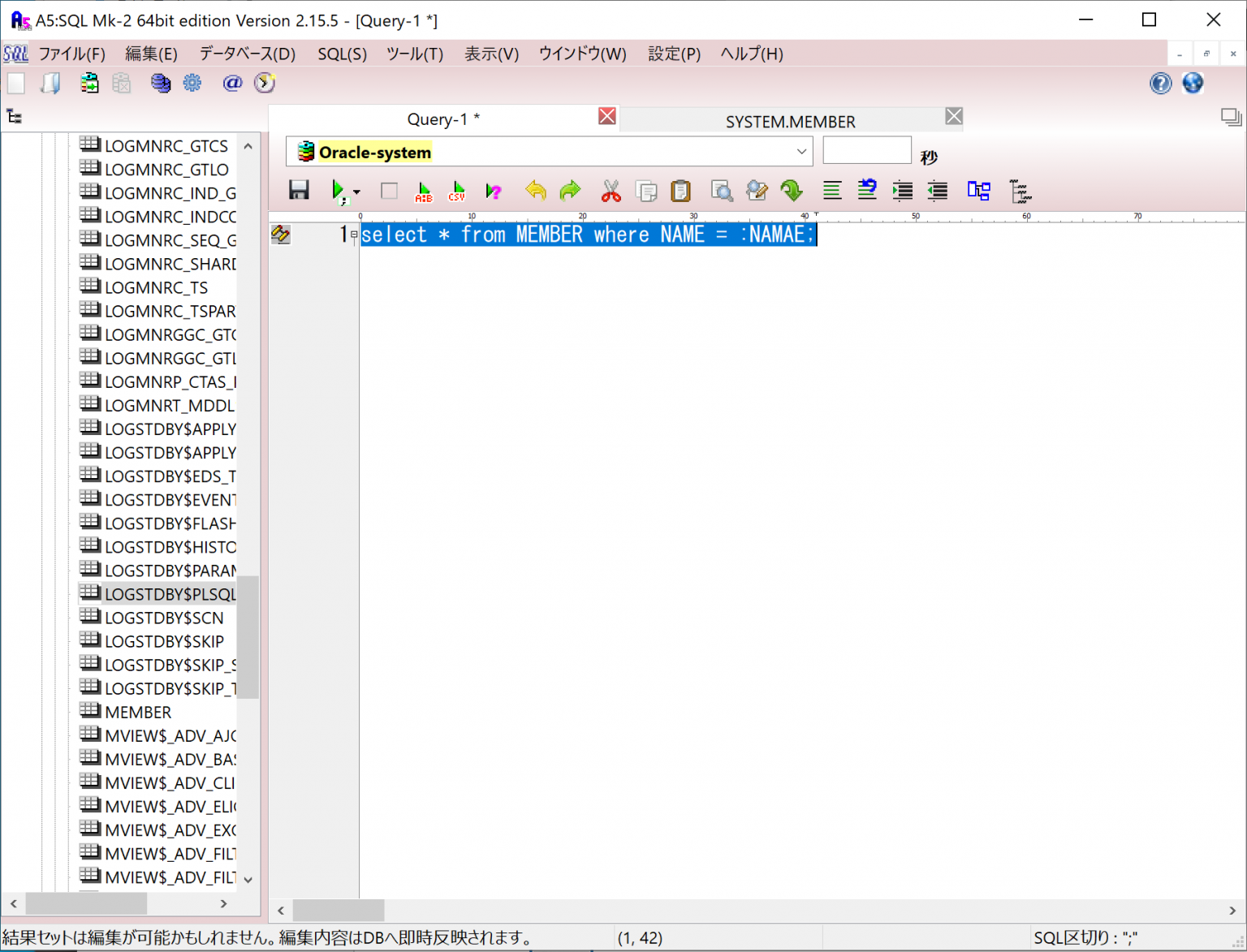The width and height of the screenshot is (1247, 952).
Task: Click the clipboard paste icon
Action: 680,191
